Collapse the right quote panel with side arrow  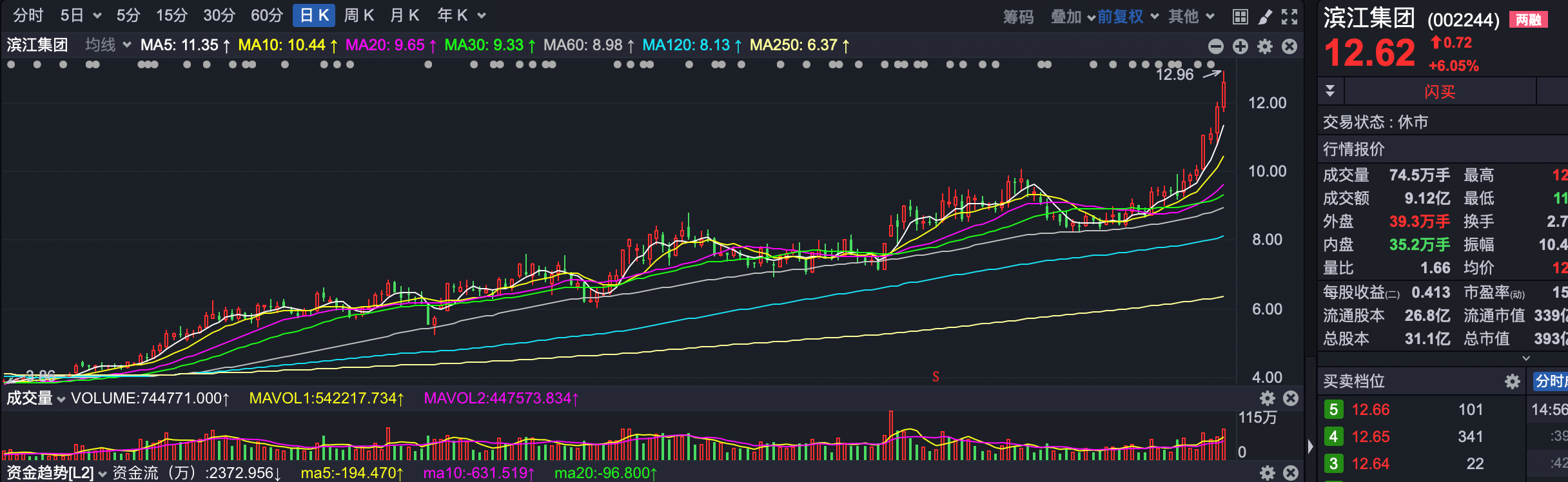tap(1310, 446)
